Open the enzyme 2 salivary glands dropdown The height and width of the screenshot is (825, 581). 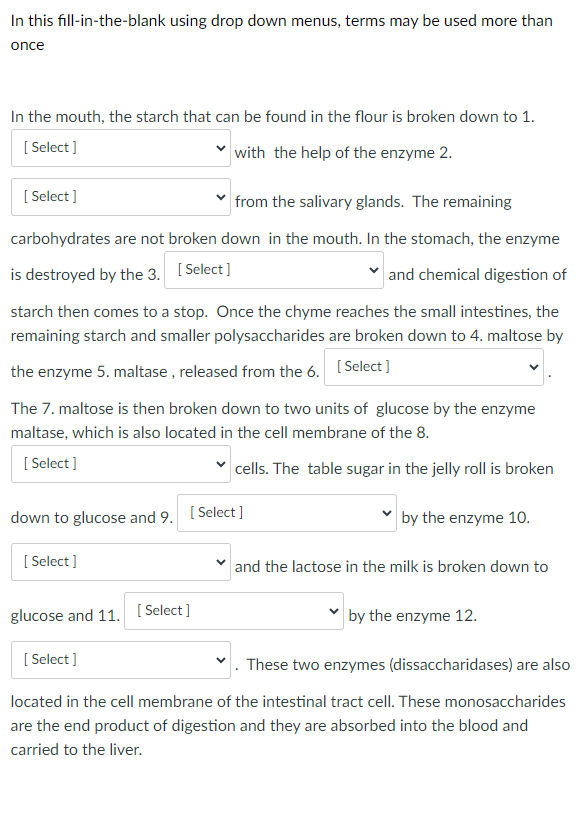pos(120,196)
